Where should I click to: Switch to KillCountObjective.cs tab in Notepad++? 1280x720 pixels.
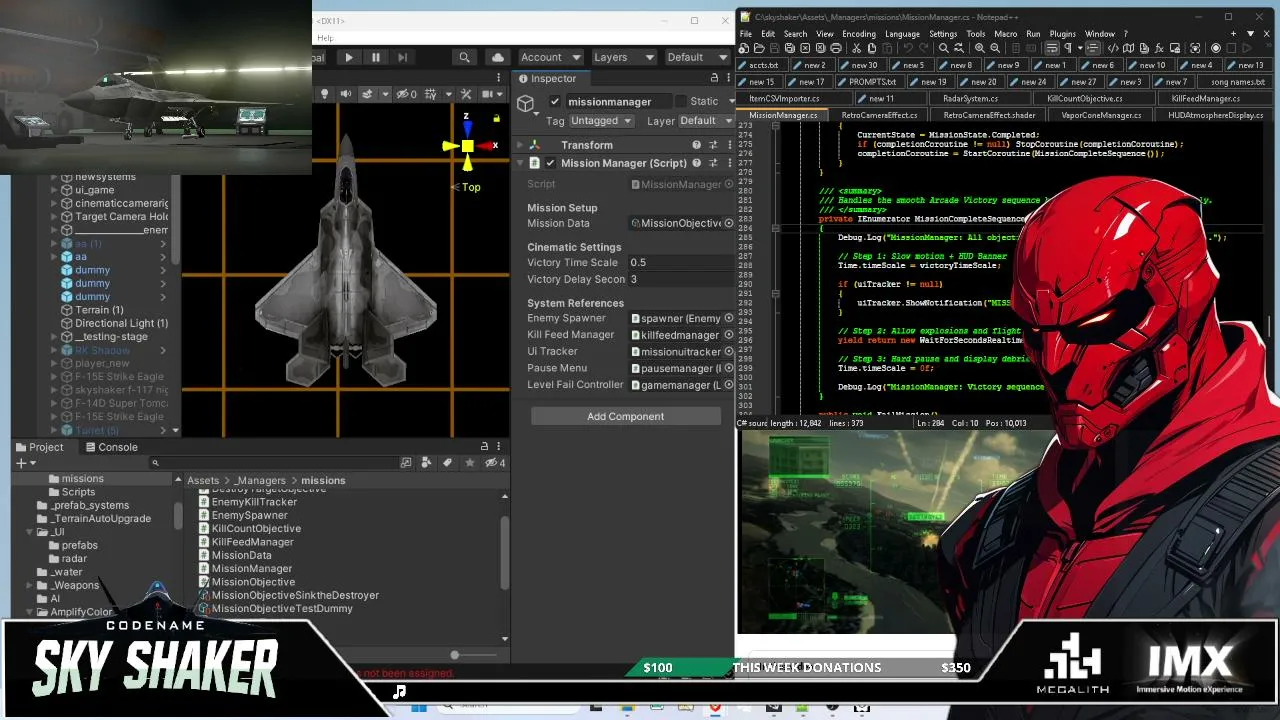(x=1084, y=99)
